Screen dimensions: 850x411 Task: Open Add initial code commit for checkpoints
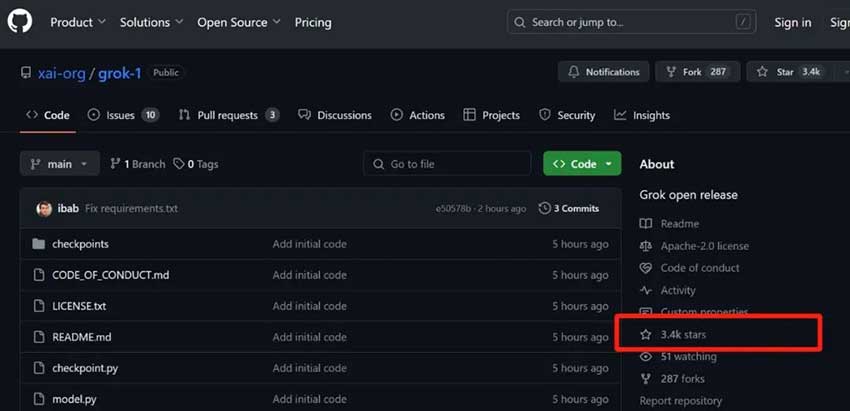310,244
